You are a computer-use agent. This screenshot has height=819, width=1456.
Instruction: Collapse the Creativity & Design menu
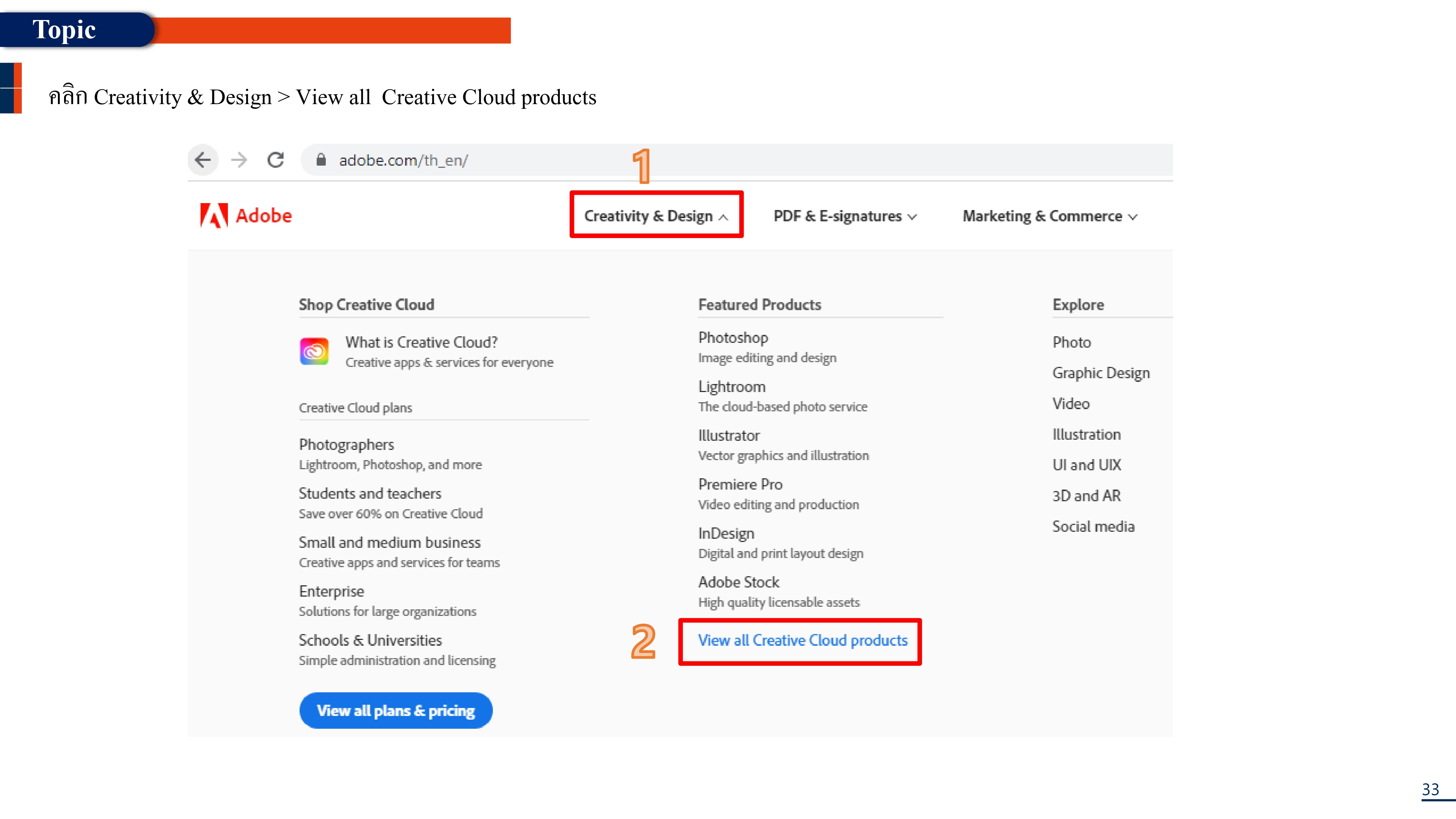point(656,216)
